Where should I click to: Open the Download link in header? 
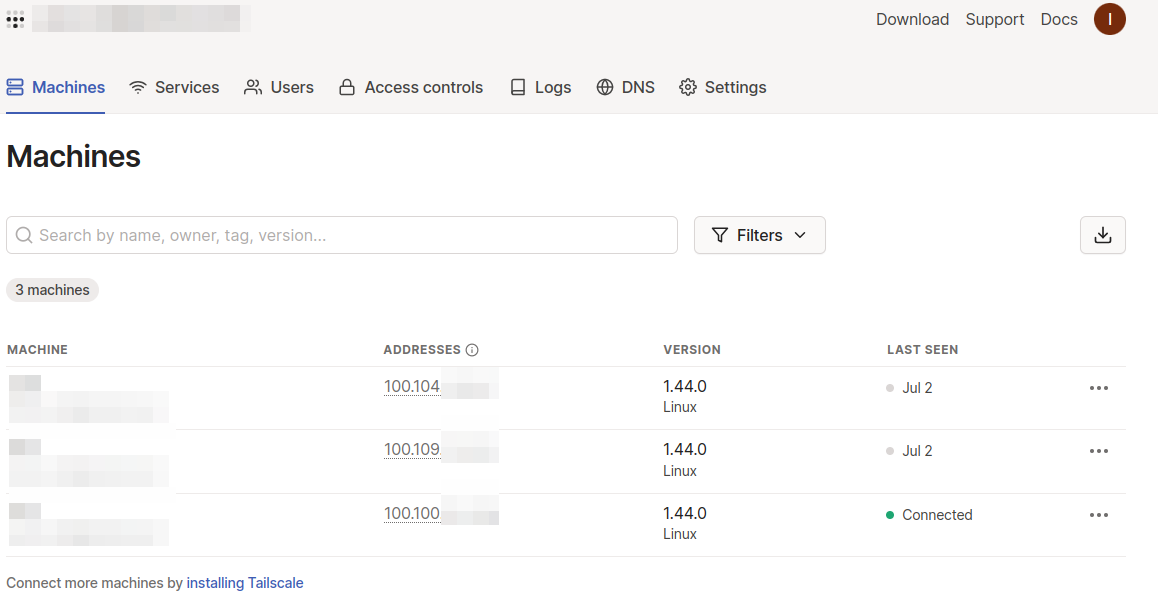(912, 19)
